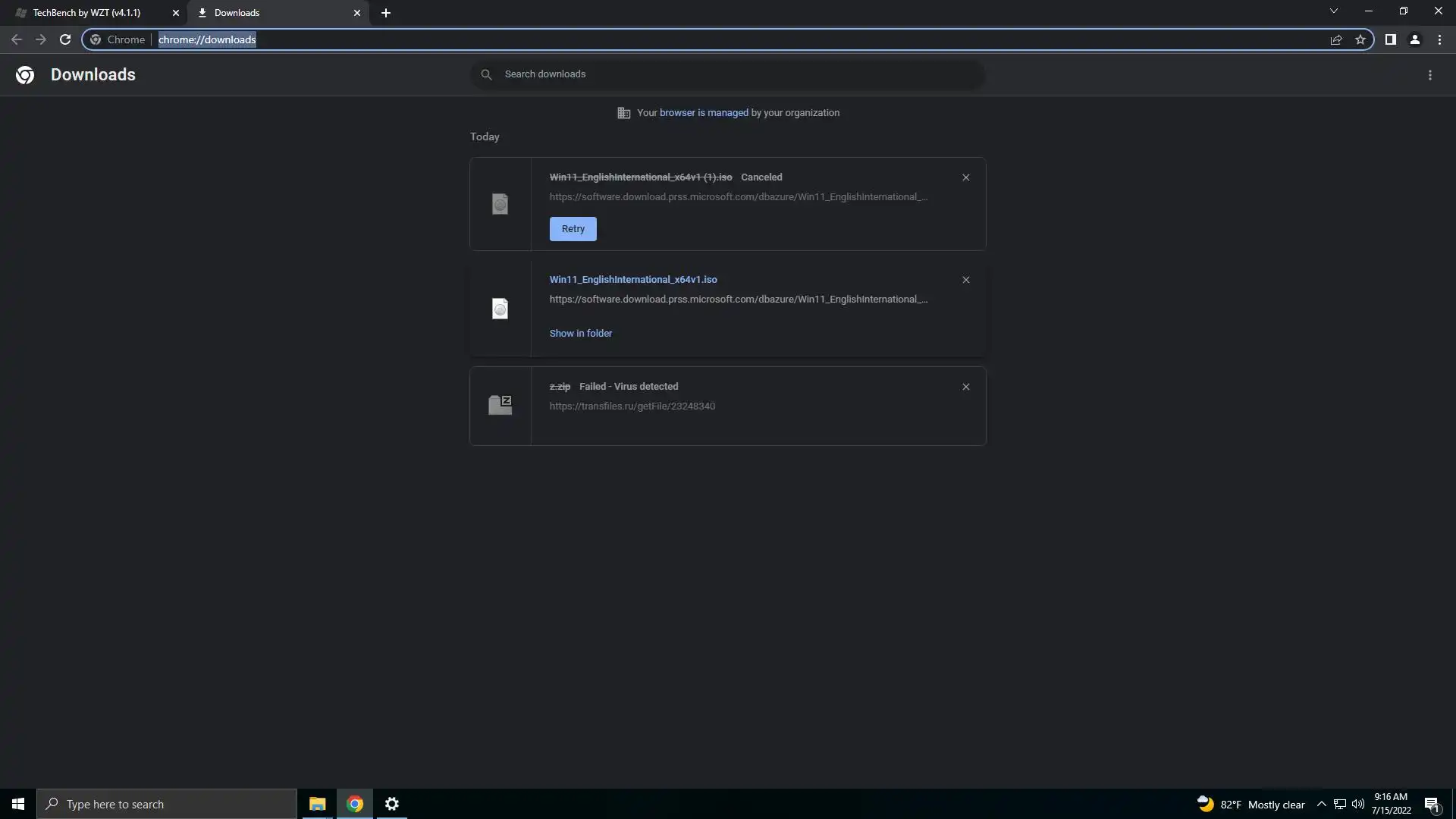
Task: Open Downloads page more actions menu
Action: (1429, 75)
